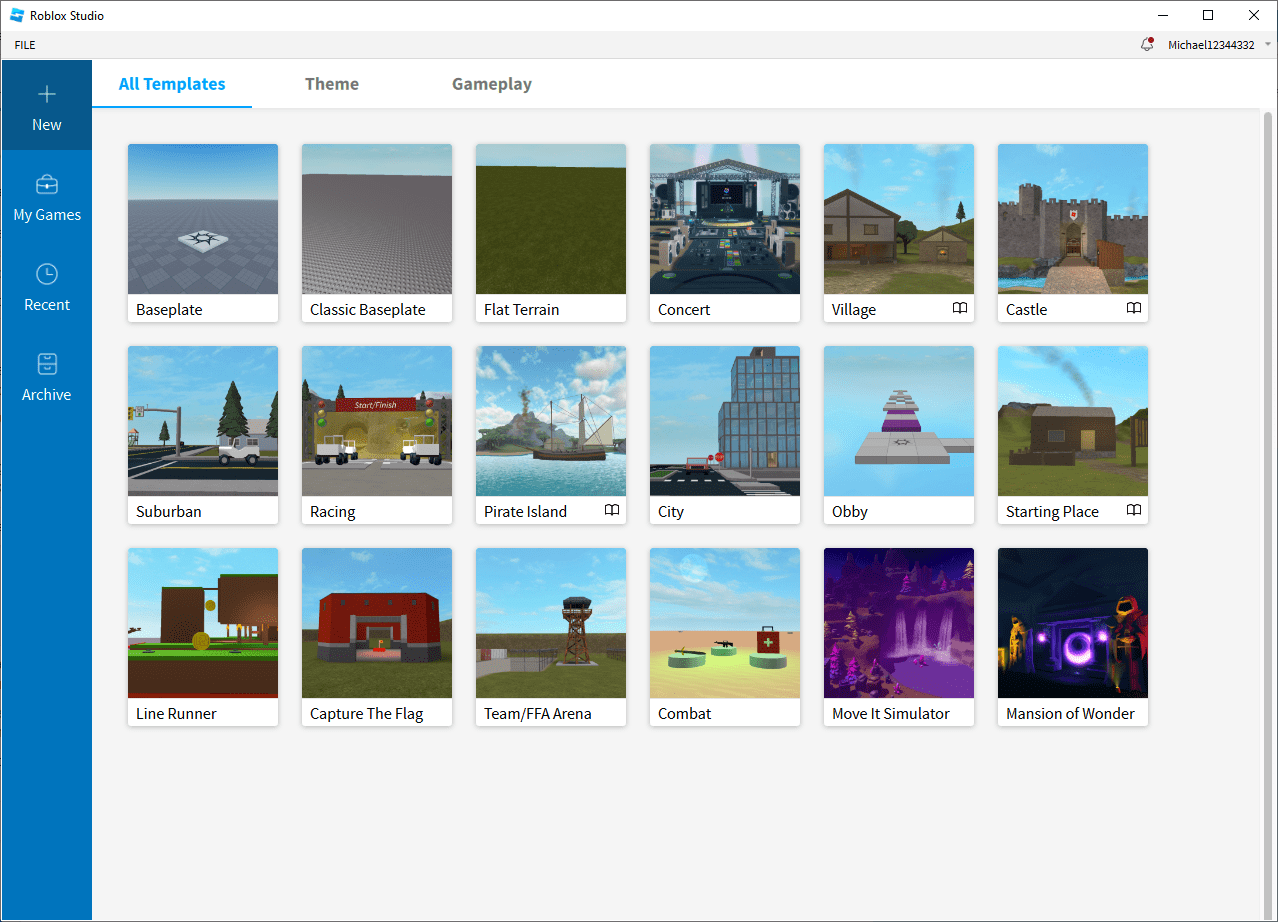Choose the Suburban template thumbnail

[203, 421]
